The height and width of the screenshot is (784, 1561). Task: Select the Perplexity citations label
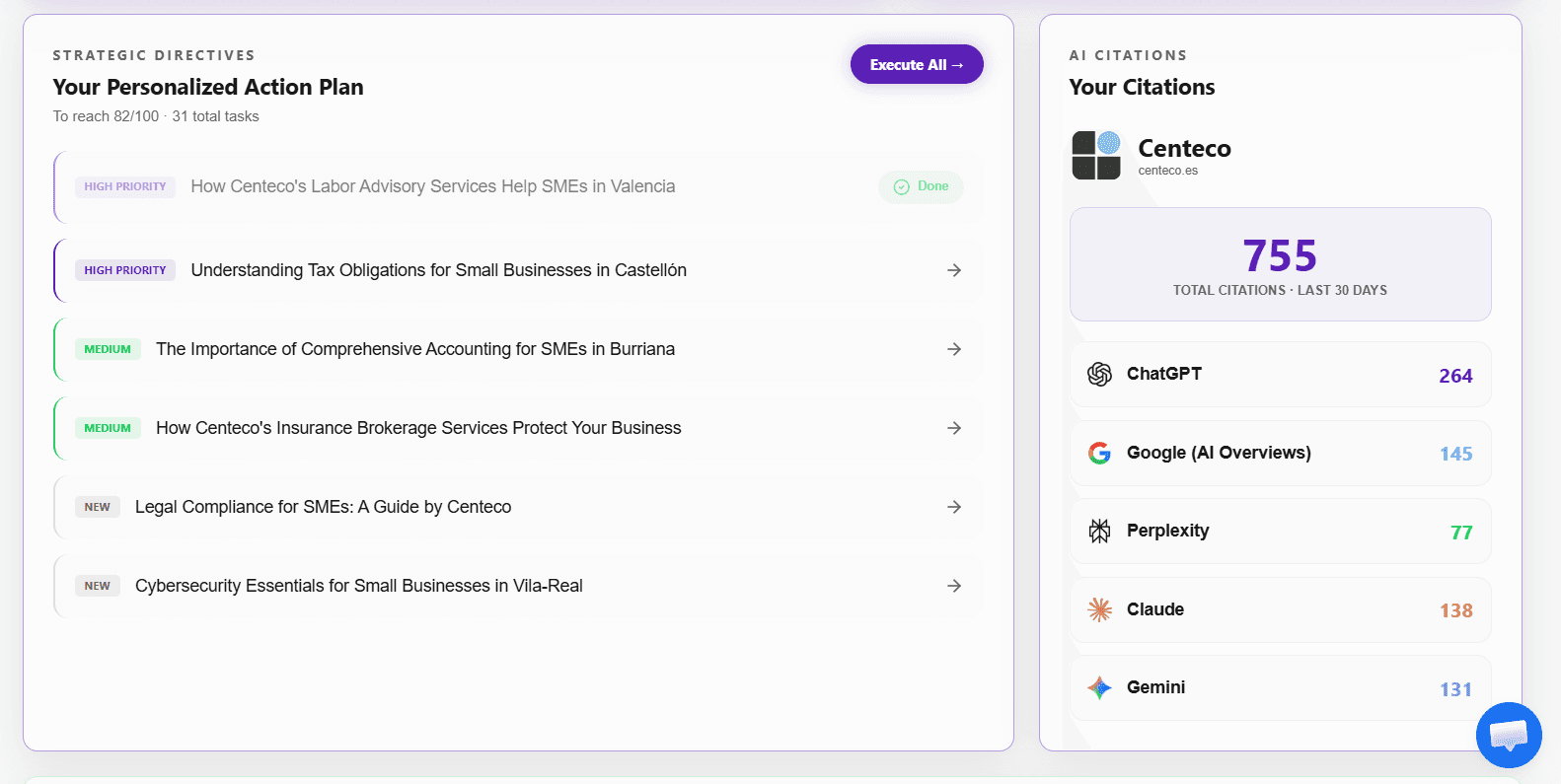pos(1168,531)
